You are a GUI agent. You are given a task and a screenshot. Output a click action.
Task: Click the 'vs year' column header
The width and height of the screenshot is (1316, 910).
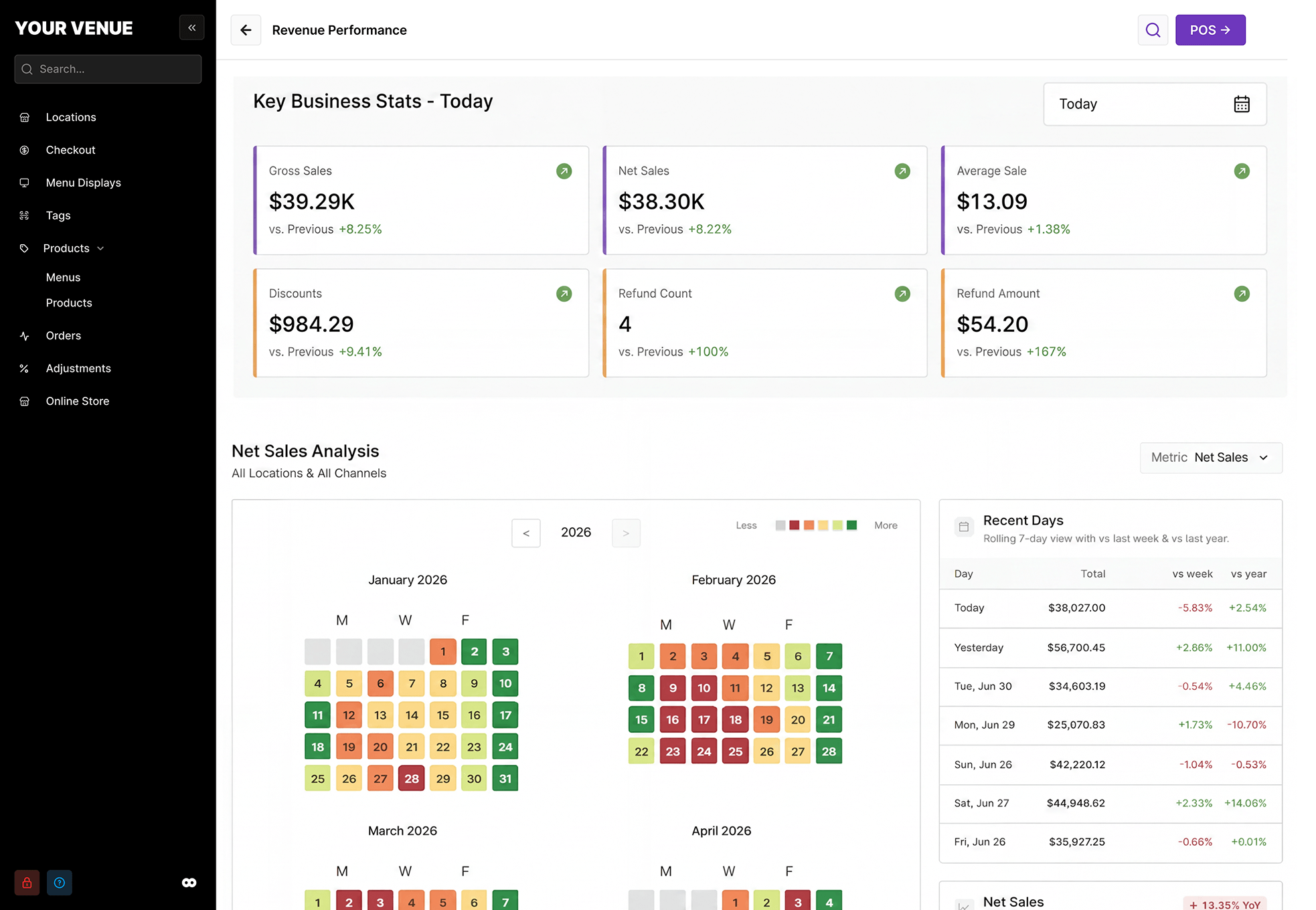point(1248,573)
